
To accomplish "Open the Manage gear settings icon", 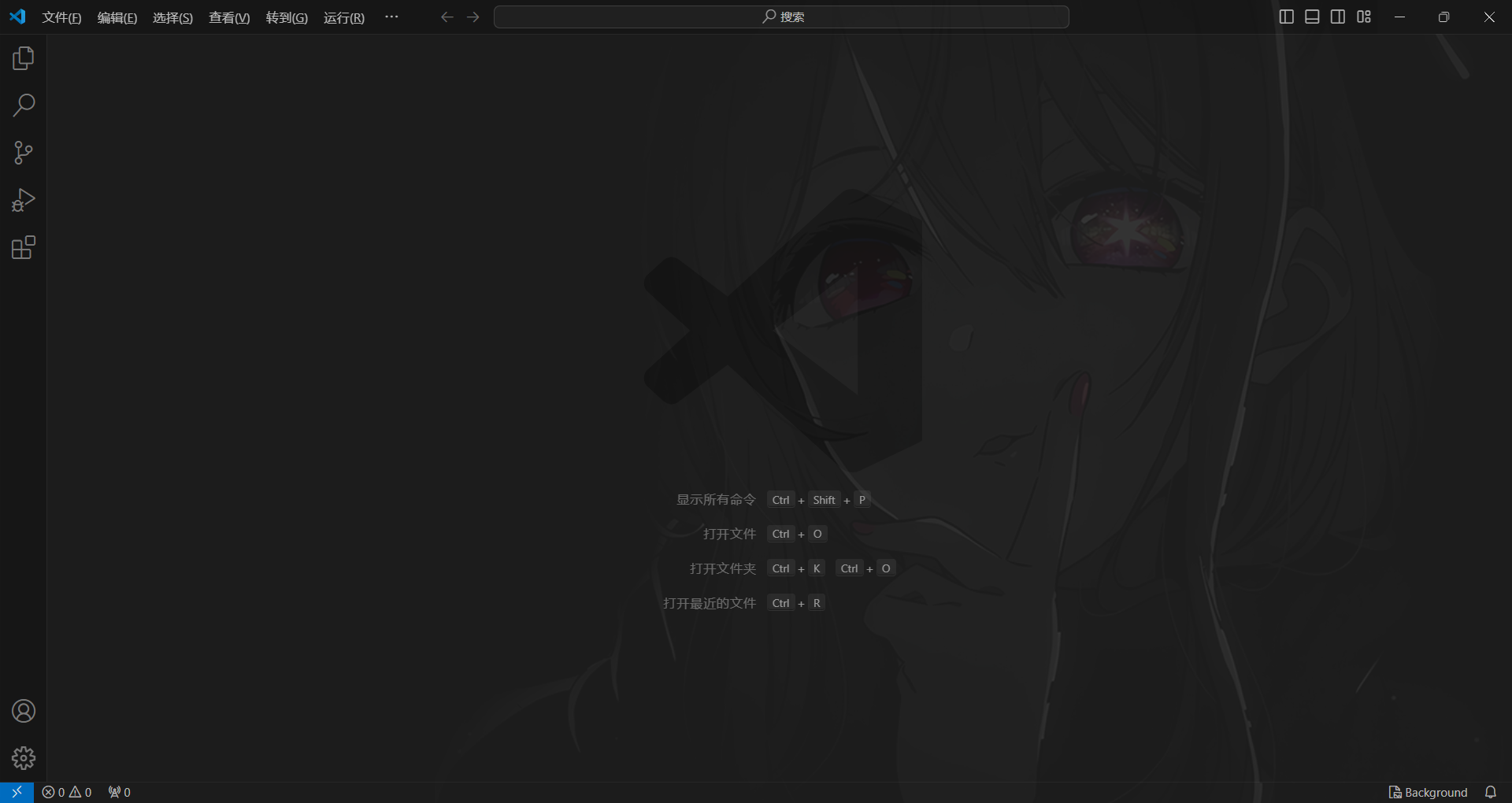I will coord(24,758).
